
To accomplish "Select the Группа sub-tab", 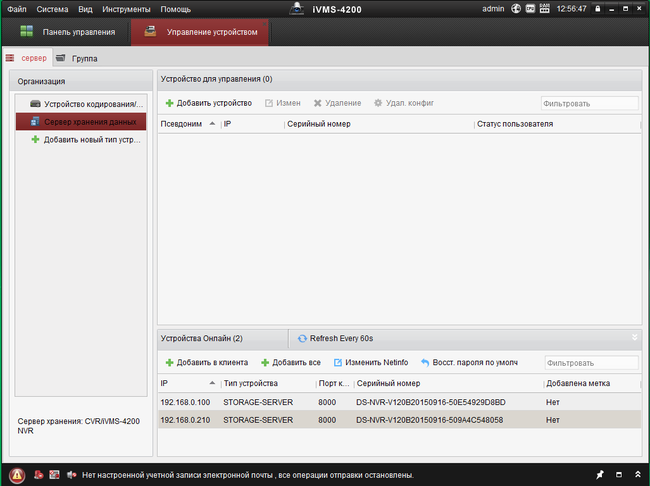I will click(x=77, y=58).
